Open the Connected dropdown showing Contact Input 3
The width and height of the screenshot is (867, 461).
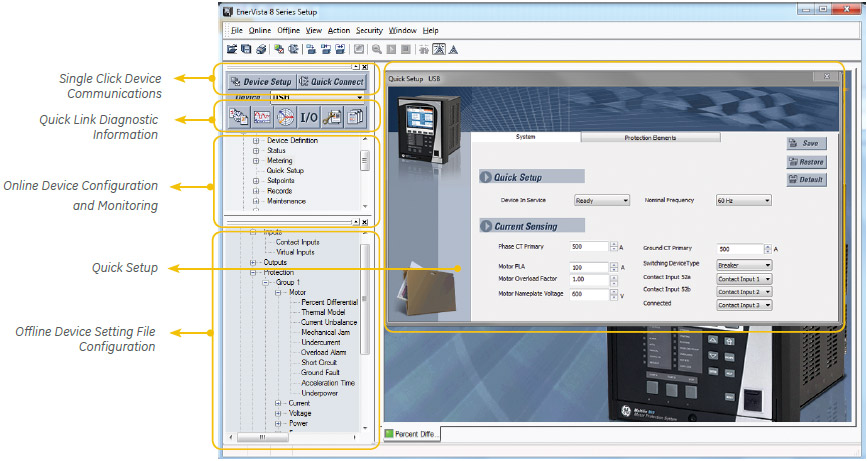point(744,305)
